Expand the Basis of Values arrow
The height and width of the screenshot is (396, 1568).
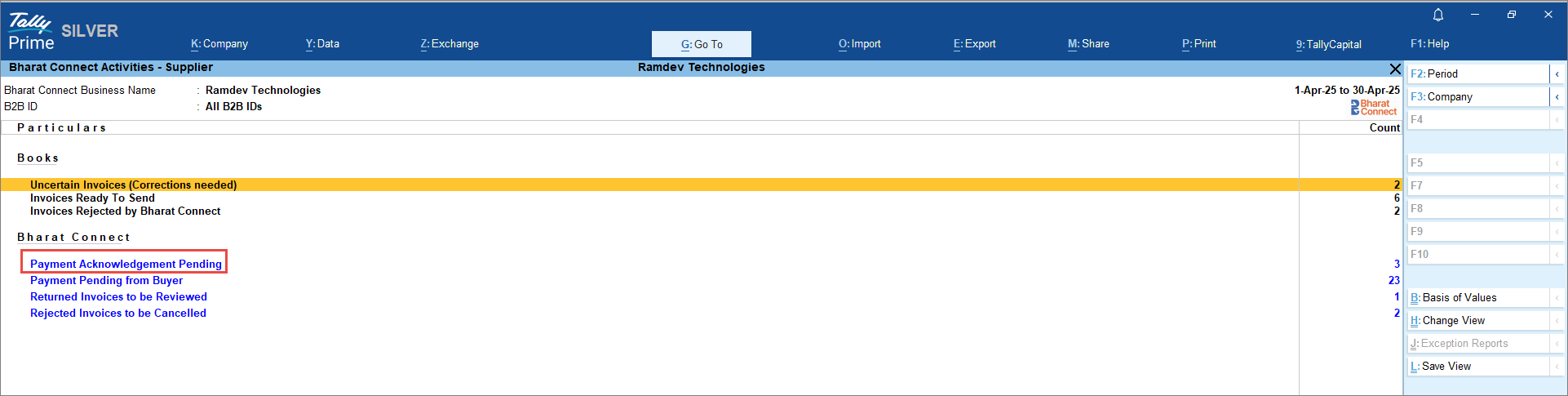1557,298
